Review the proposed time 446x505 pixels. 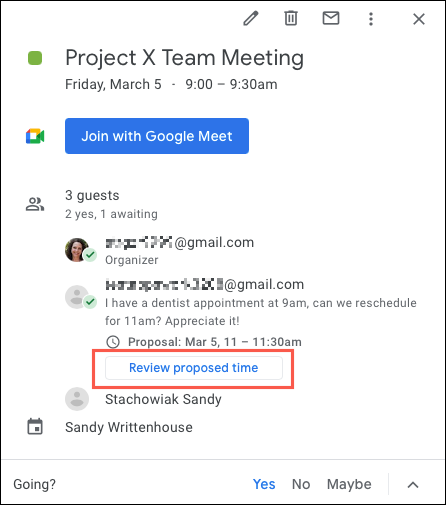[x=194, y=368]
